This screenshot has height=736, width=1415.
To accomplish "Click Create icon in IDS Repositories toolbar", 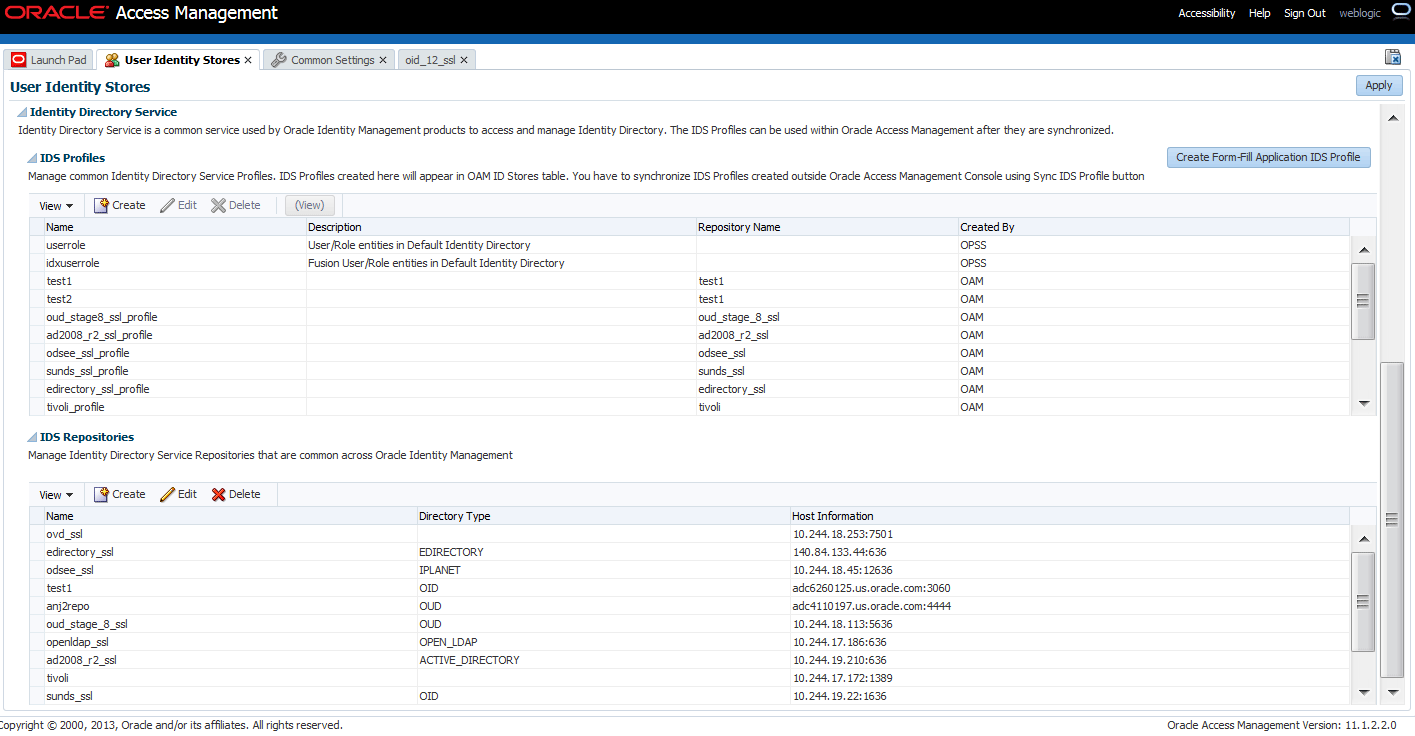I will tap(101, 494).
